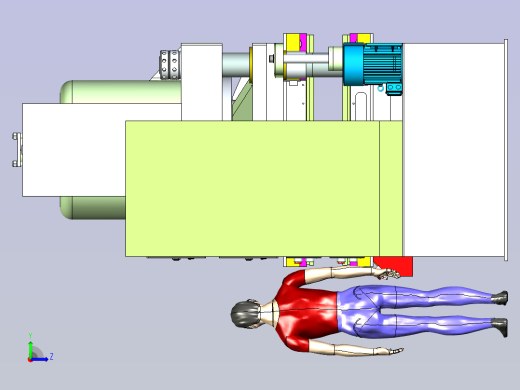The width and height of the screenshot is (520, 390).
Task: Select the gray shaft between the white blocks
Action: (236, 65)
